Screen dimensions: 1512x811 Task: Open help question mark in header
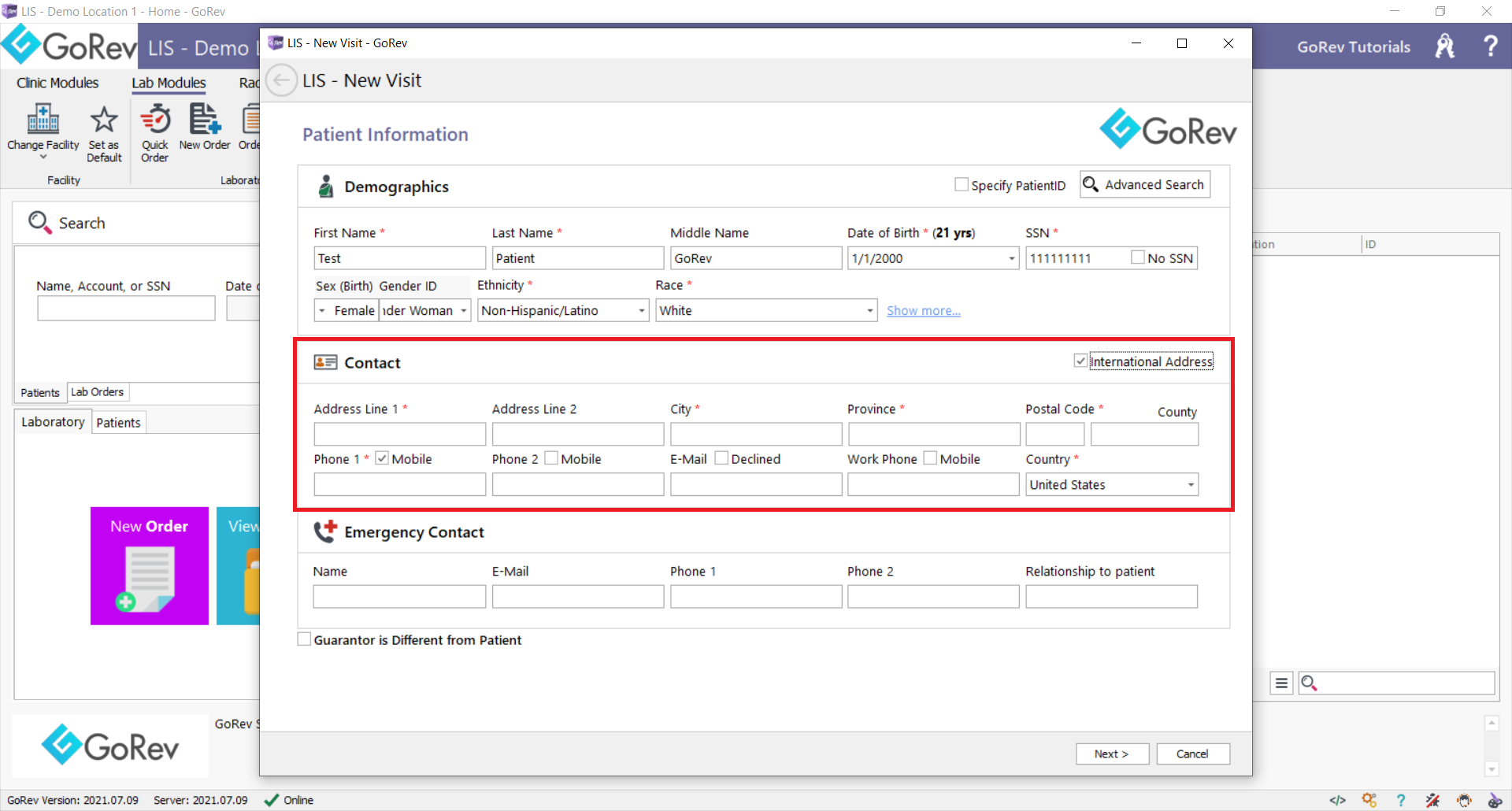[1490, 46]
